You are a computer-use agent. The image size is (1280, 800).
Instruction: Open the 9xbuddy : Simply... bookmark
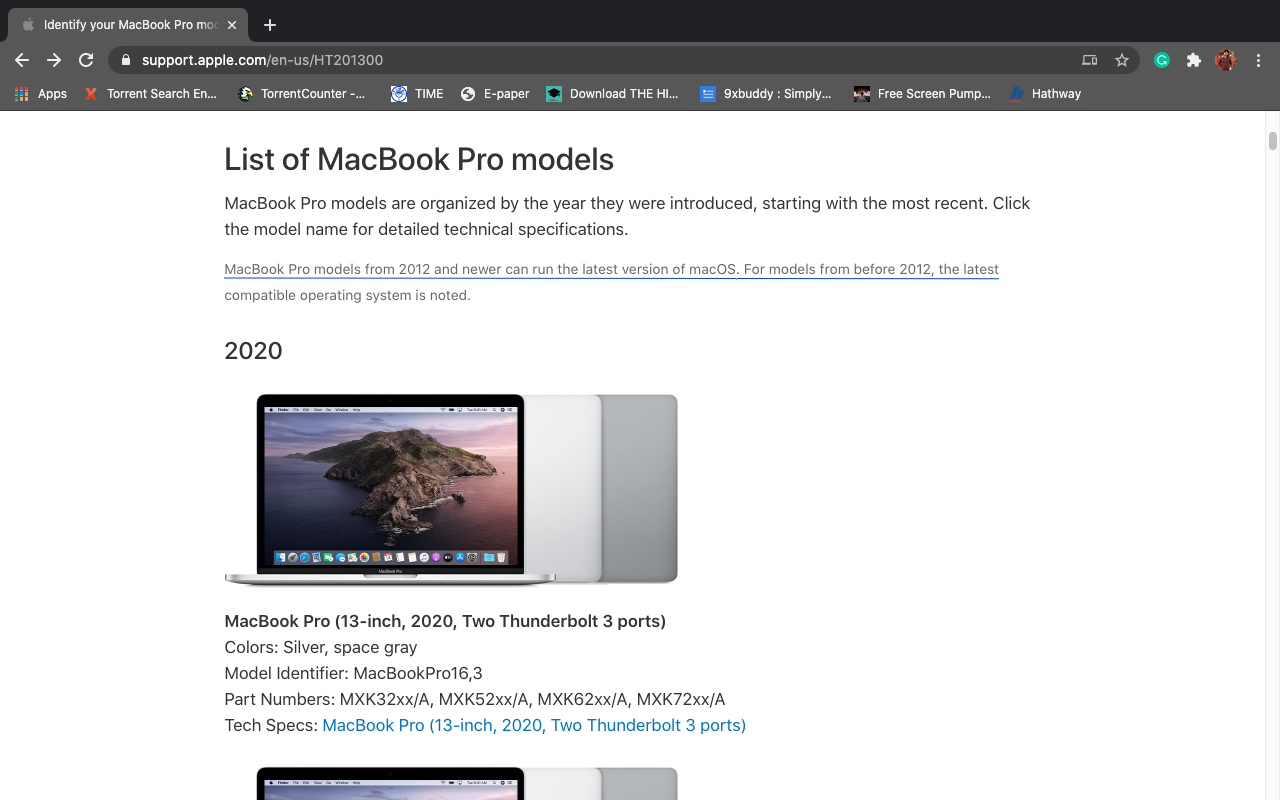pyautogui.click(x=766, y=94)
